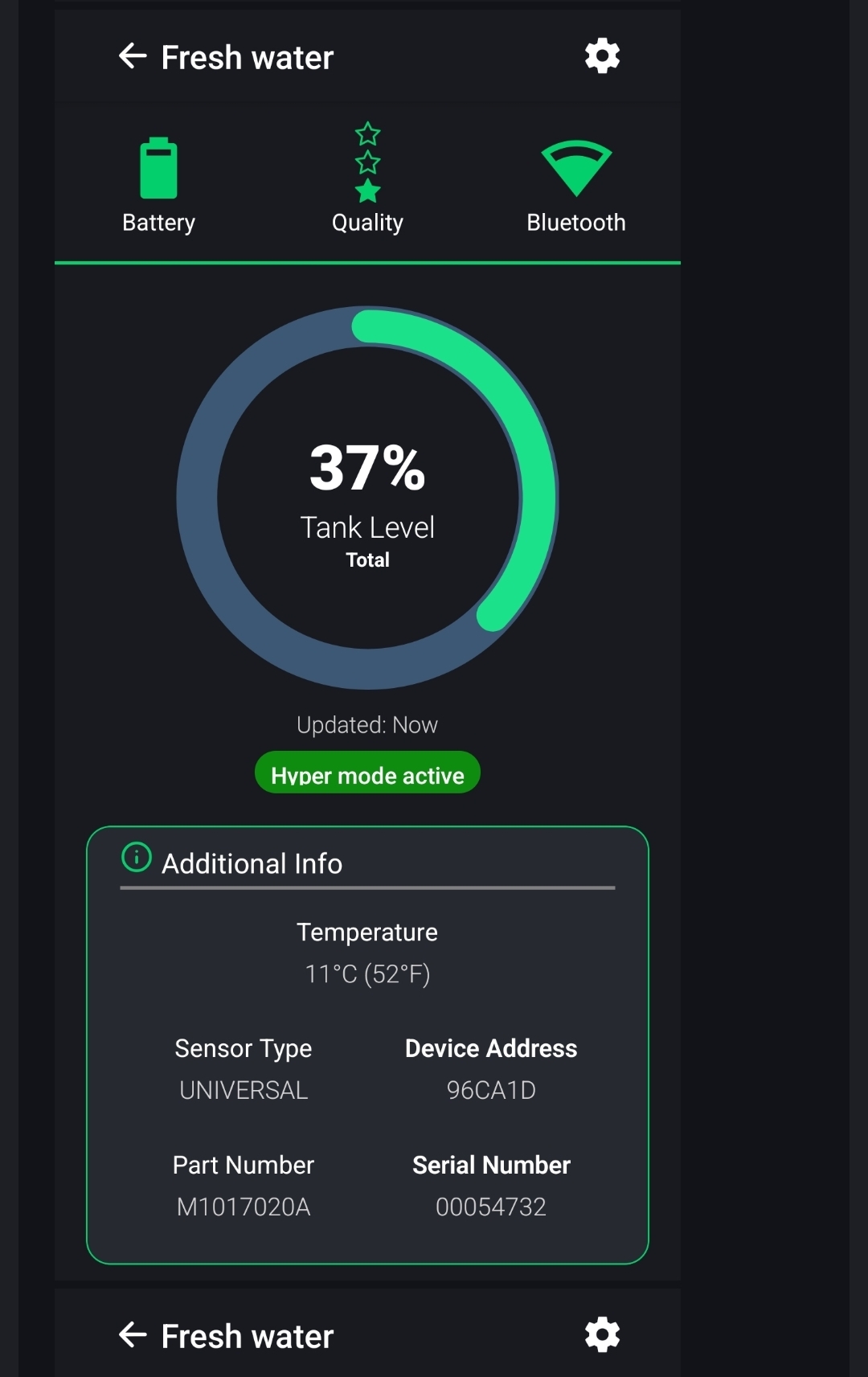Tap the device address 96CA1D
Screen dimensions: 868x1377
[491, 1090]
